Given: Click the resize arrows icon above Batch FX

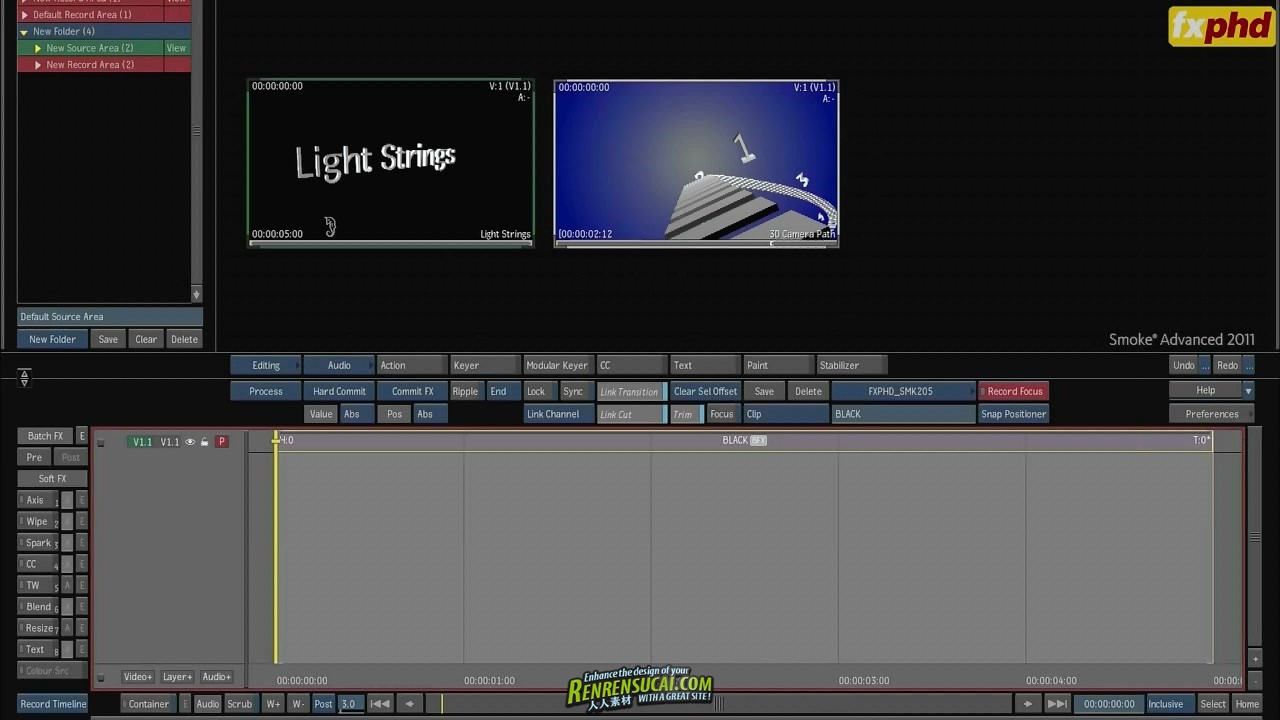Looking at the screenshot, I should 24,378.
